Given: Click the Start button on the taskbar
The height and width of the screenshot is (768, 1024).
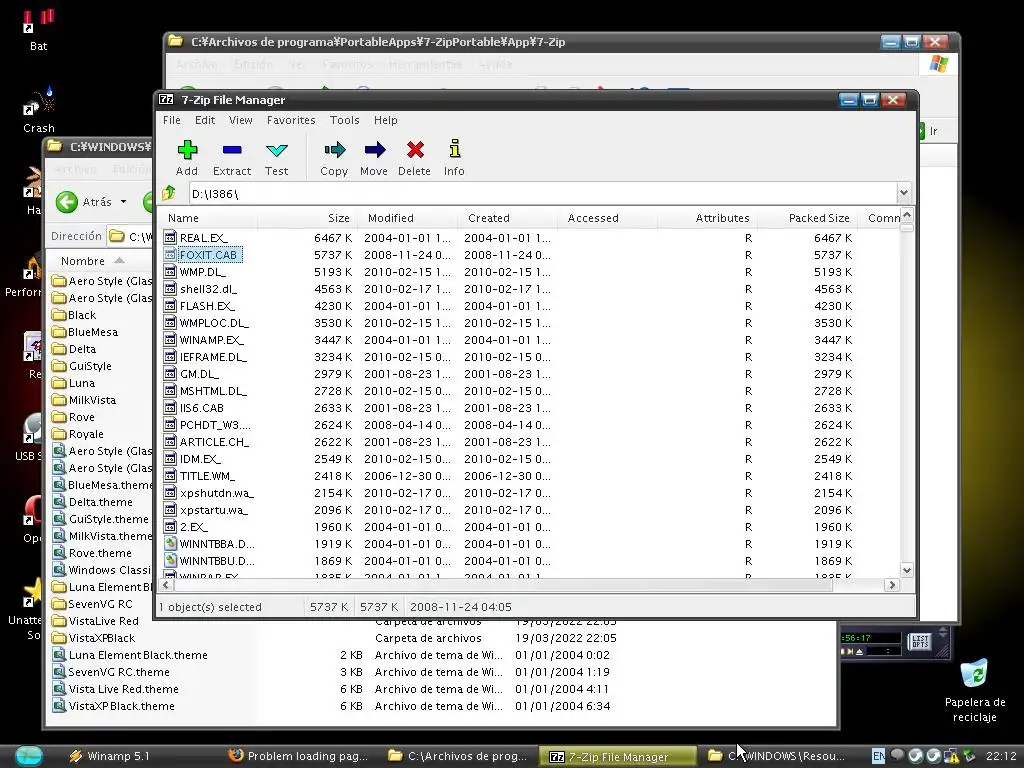Looking at the screenshot, I should click(x=29, y=756).
